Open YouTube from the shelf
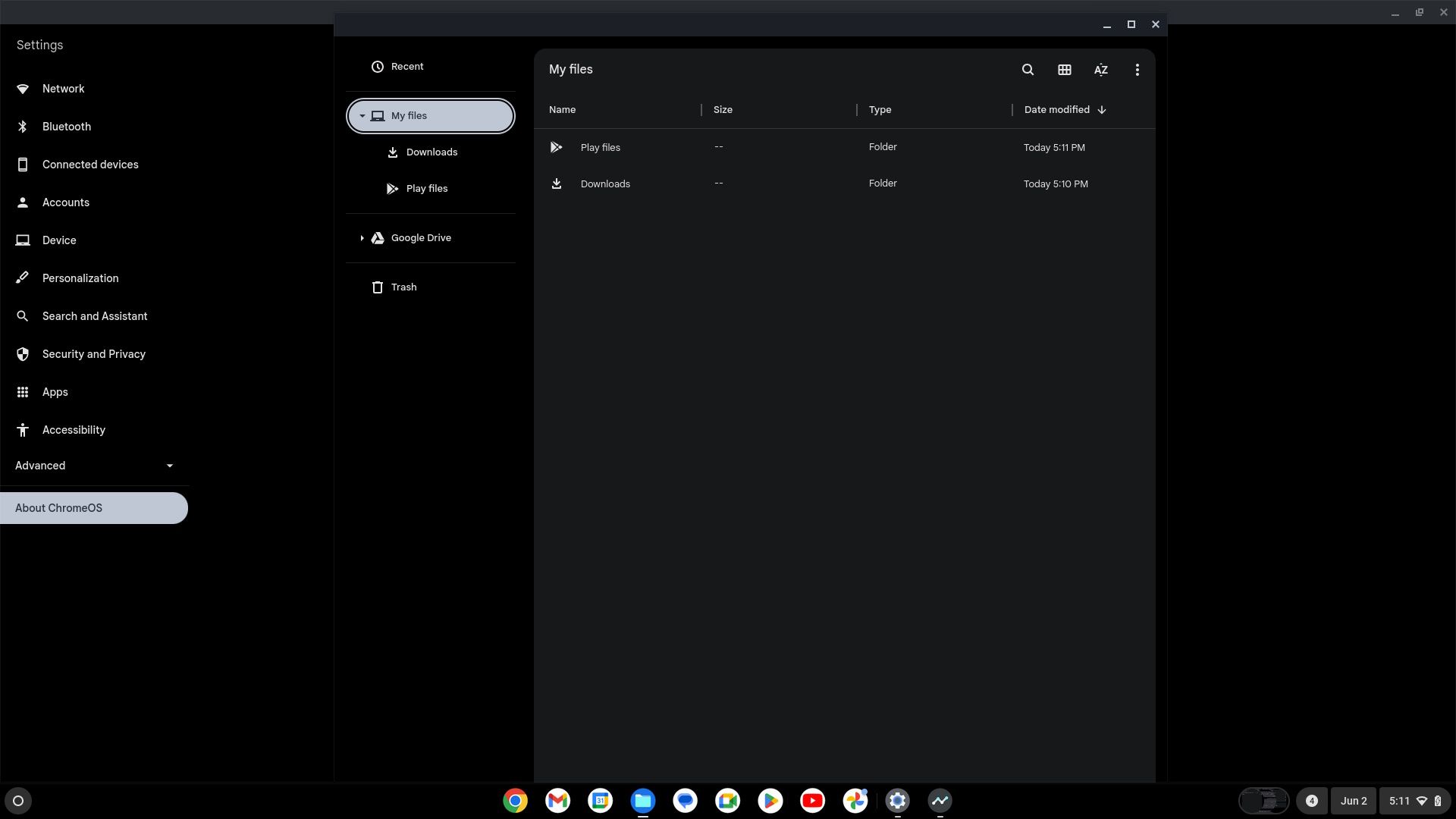The image size is (1456, 819). click(813, 801)
